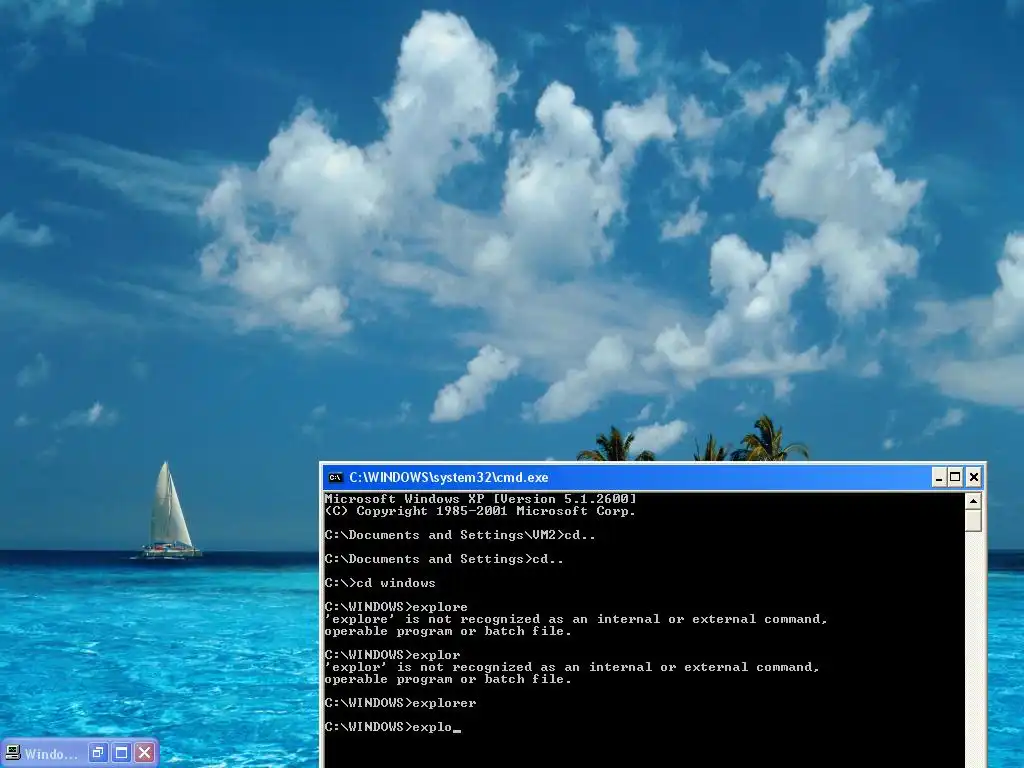Click the "'explor' is not recognized" error line
Screen dimensions: 1024x768
pyautogui.click(x=572, y=667)
